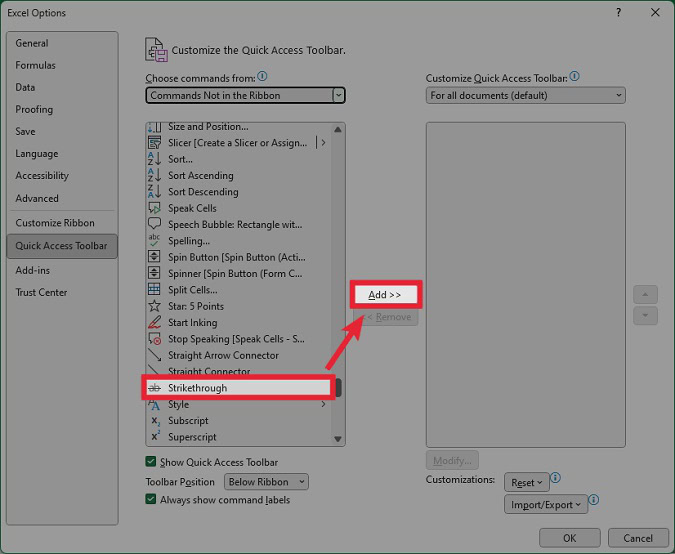
Task: Click info icon next to Reset
Action: pos(555,477)
